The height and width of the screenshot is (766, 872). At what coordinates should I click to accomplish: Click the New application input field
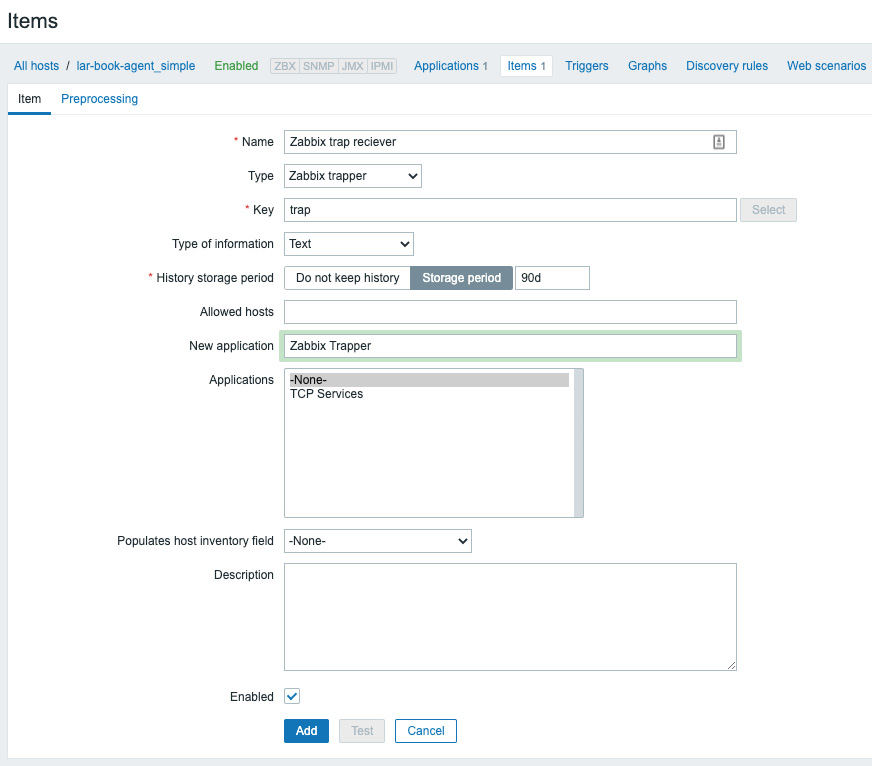511,345
